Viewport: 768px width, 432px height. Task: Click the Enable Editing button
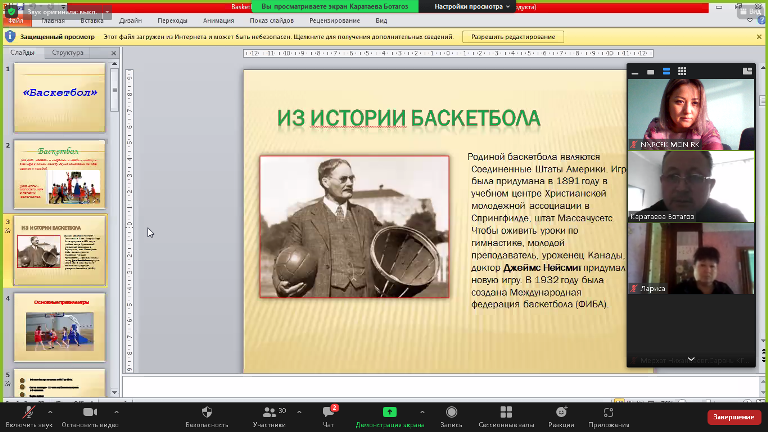point(513,37)
